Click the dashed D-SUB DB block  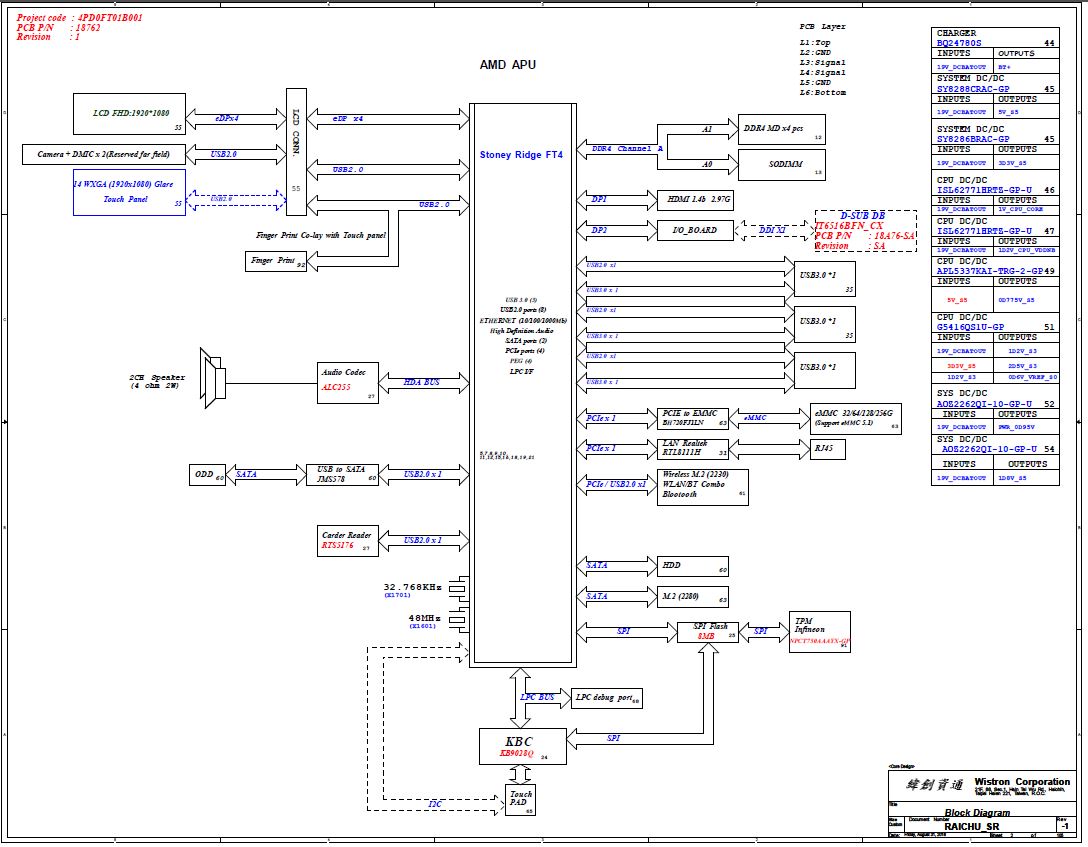[x=865, y=231]
